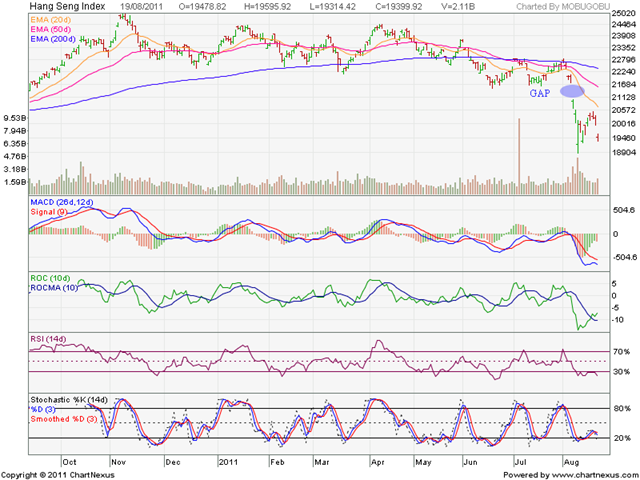Click the 22796 price axis label
Viewport: 640px width, 480px height.
[x=623, y=60]
